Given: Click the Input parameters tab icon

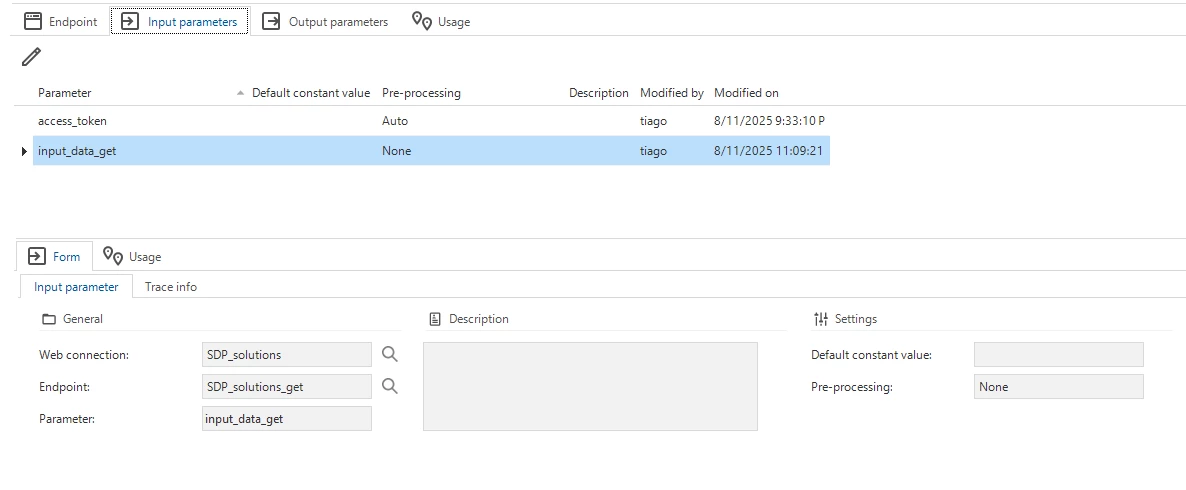Looking at the screenshot, I should pos(130,22).
